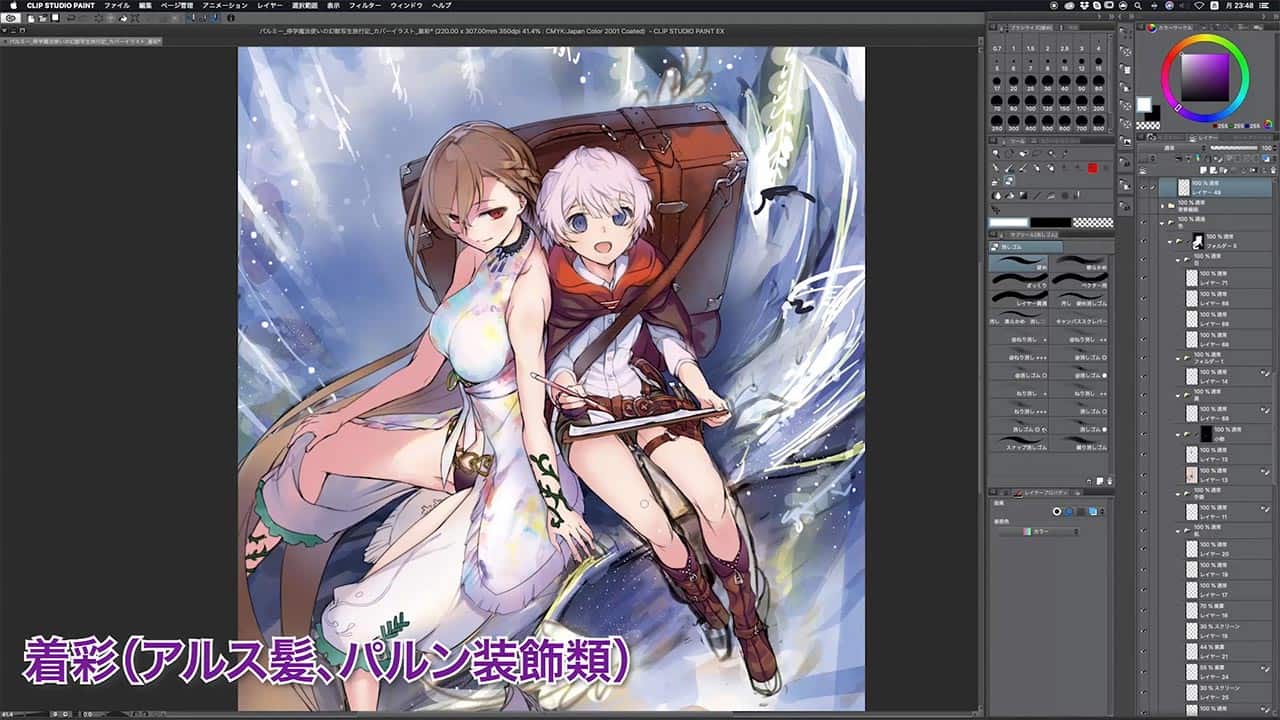The image size is (1280, 720).
Task: Open the 編集 menu
Action: coord(146,5)
